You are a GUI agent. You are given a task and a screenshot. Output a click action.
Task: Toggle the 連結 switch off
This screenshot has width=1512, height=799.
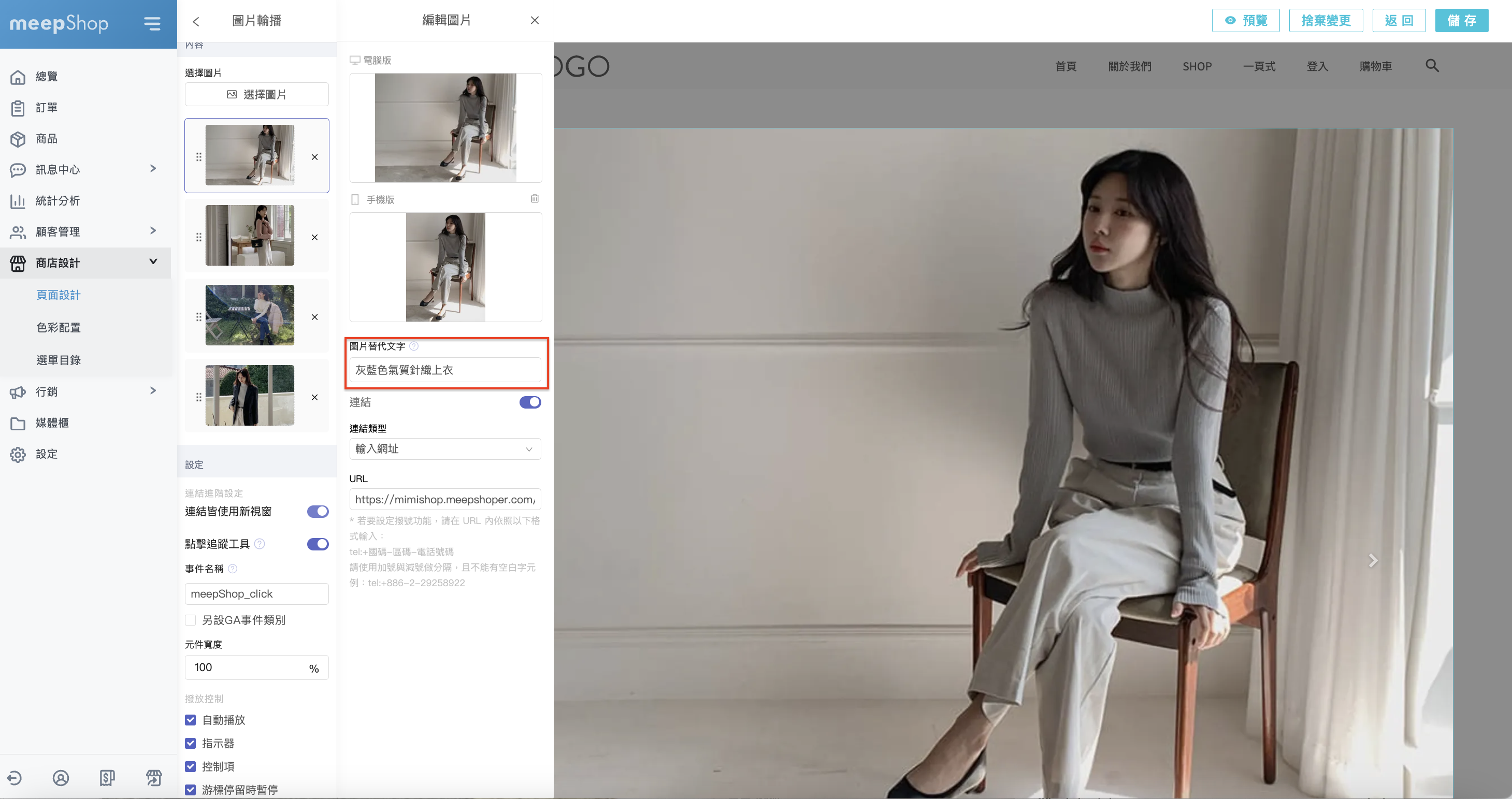(529, 402)
